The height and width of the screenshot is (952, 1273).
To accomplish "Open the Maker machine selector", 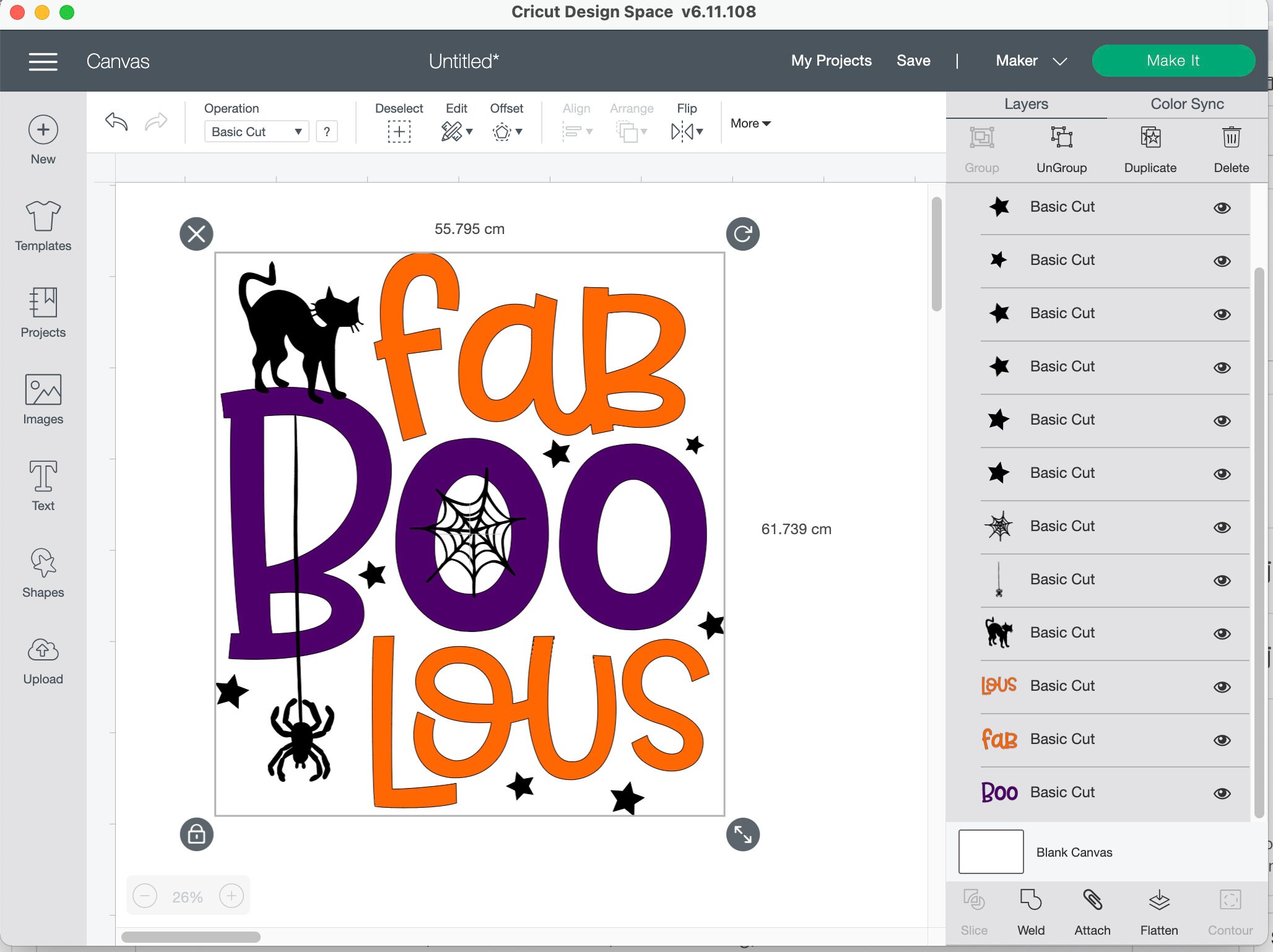I will 1031,61.
